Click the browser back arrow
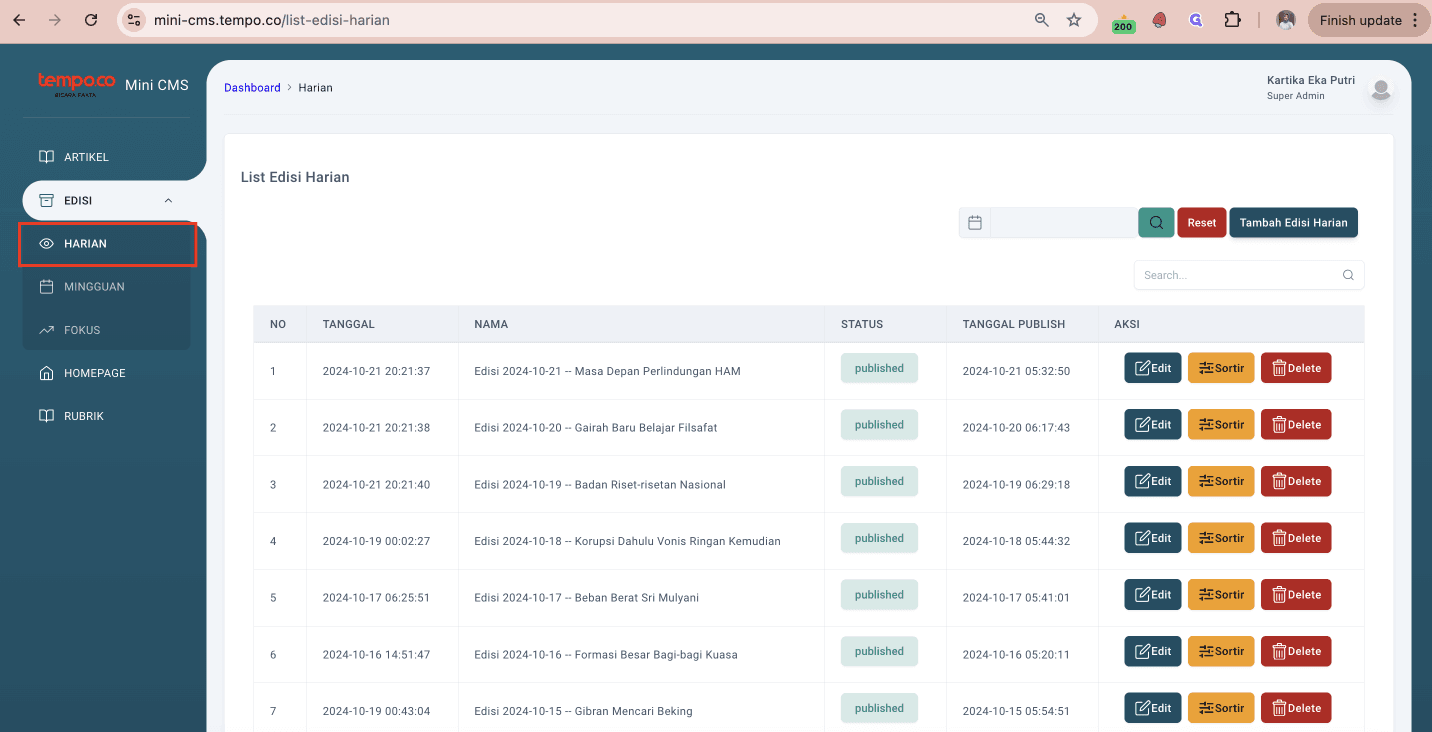The image size is (1432, 732). point(19,20)
